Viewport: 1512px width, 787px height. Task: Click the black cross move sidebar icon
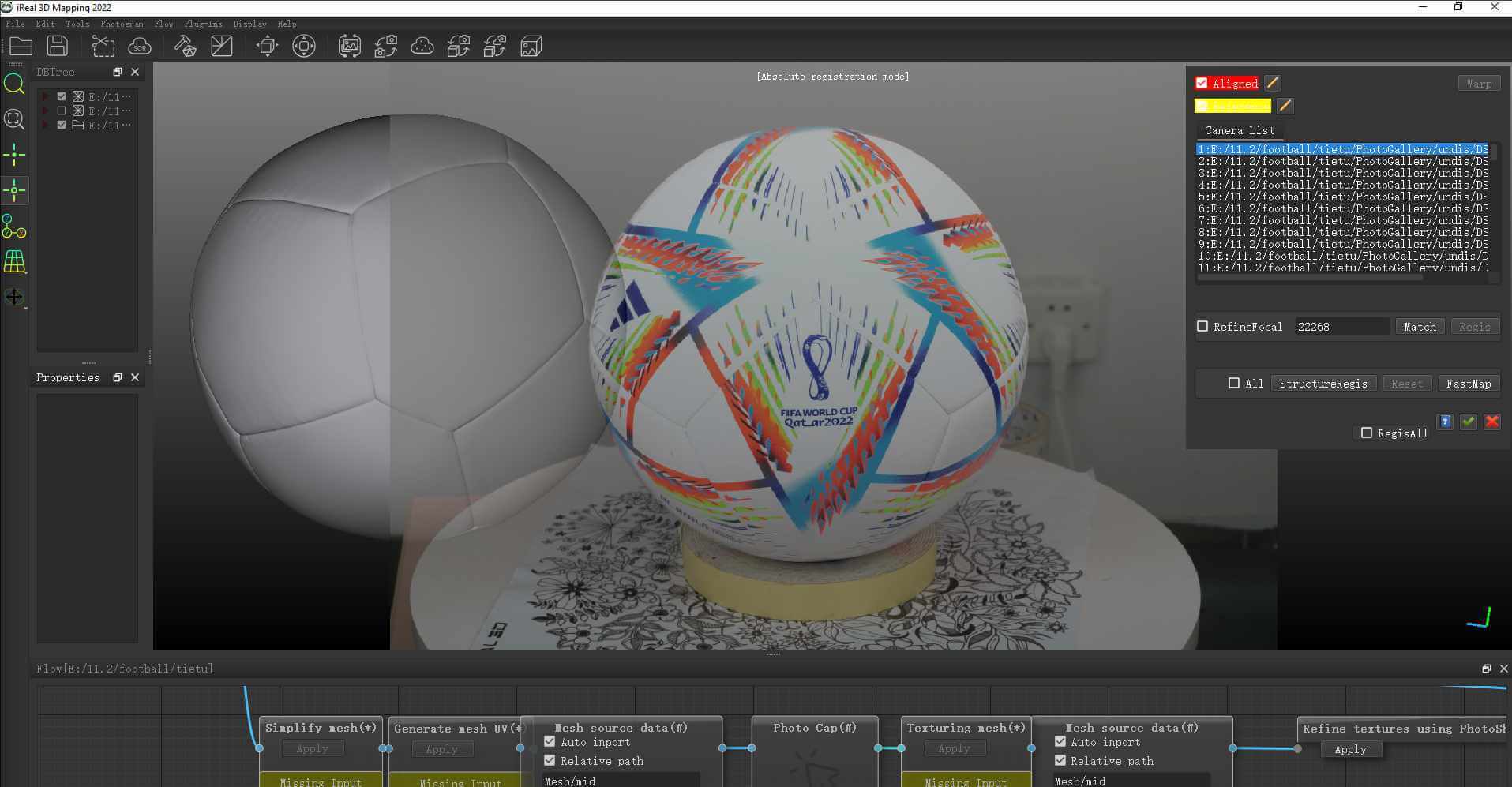coord(14,298)
